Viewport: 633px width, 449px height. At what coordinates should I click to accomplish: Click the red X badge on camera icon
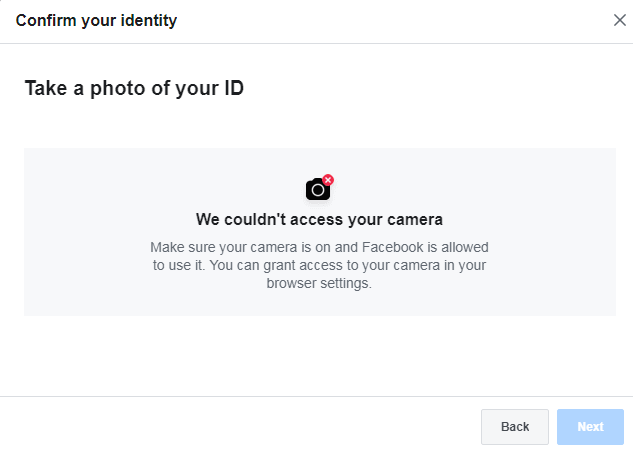point(328,180)
